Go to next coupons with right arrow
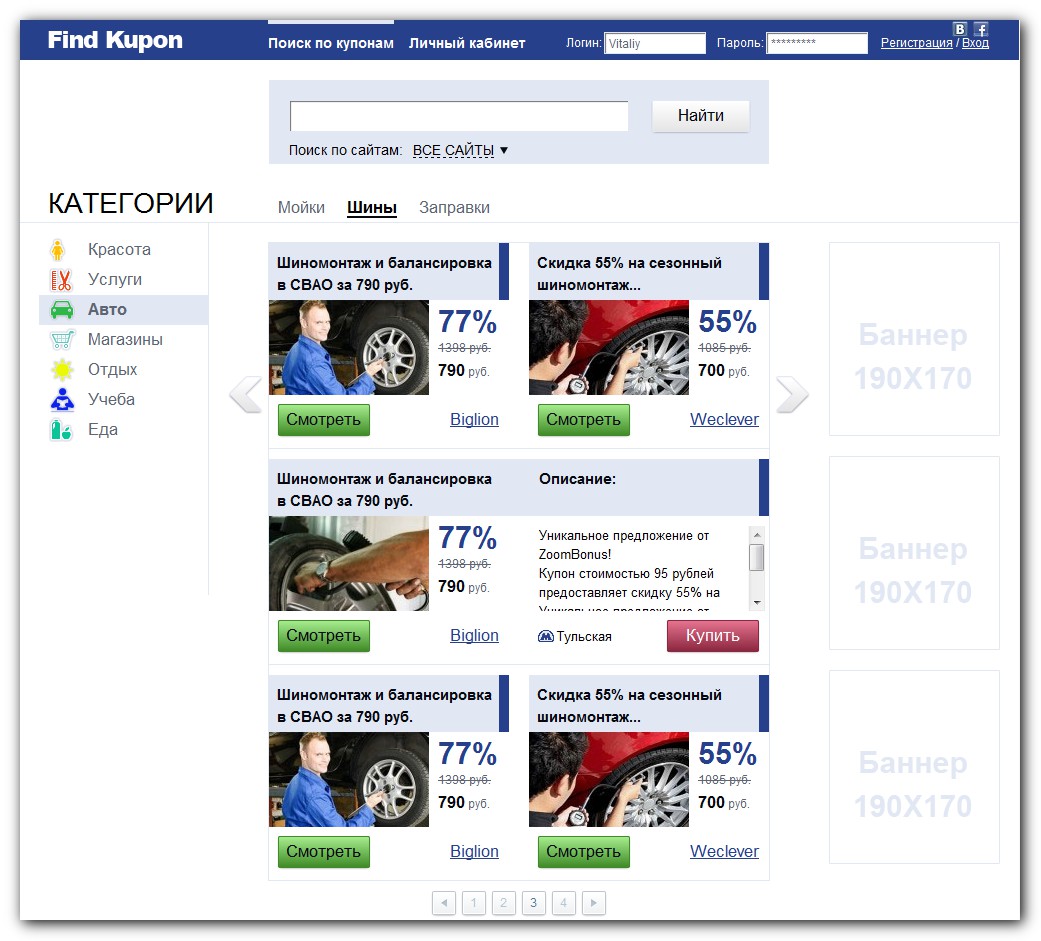The height and width of the screenshot is (941, 1041). pos(792,394)
